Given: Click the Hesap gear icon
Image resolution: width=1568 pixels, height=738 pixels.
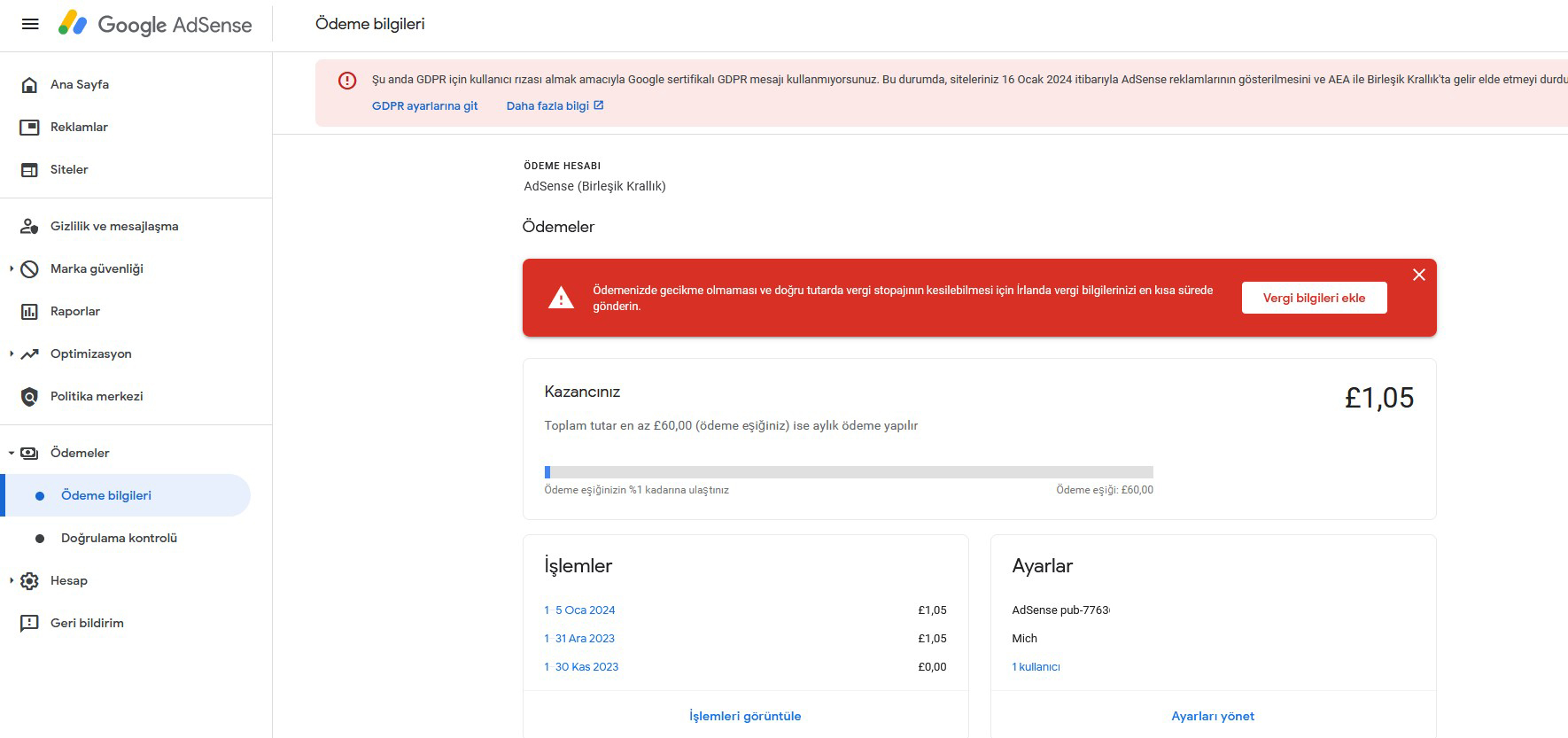Looking at the screenshot, I should coord(29,581).
